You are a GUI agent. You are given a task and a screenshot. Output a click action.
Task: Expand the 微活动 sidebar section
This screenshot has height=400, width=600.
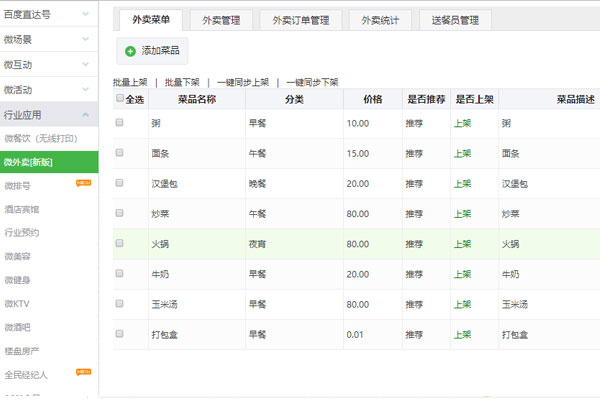[x=49, y=90]
